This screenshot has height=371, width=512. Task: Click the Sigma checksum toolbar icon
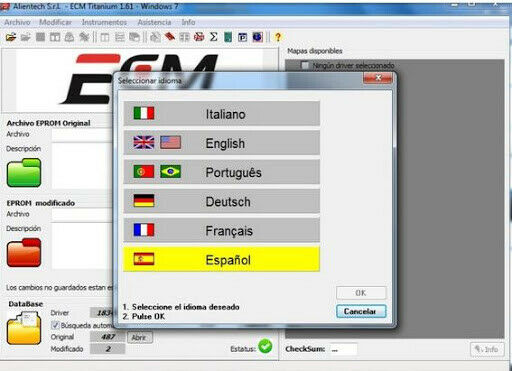[214, 37]
